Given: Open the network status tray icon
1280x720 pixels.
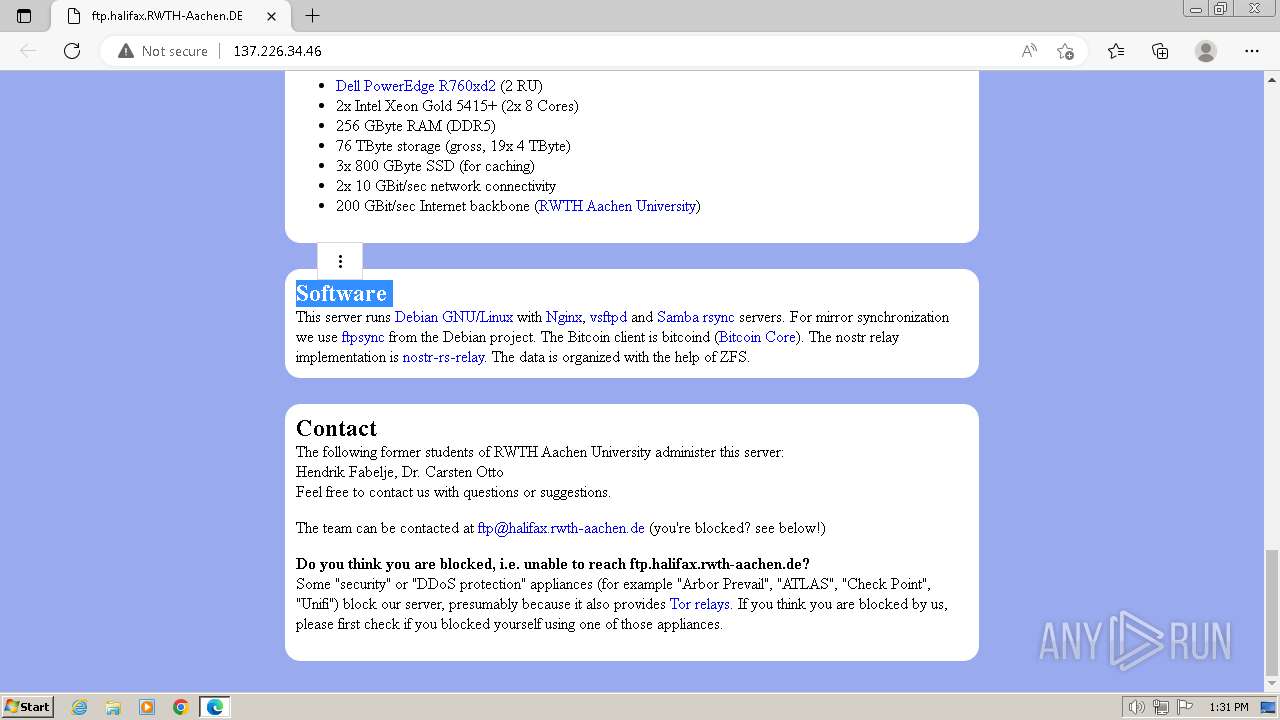Looking at the screenshot, I should click(1161, 707).
